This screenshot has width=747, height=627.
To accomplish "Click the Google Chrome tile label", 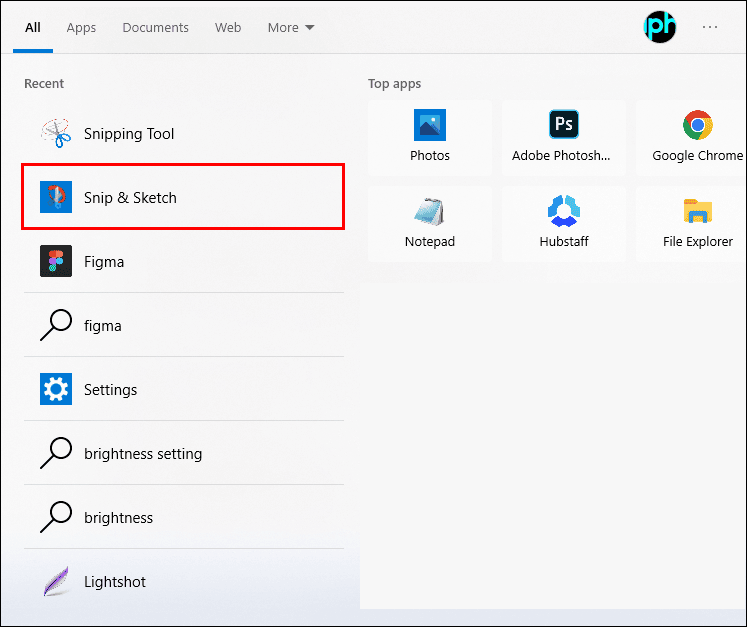I will point(697,155).
